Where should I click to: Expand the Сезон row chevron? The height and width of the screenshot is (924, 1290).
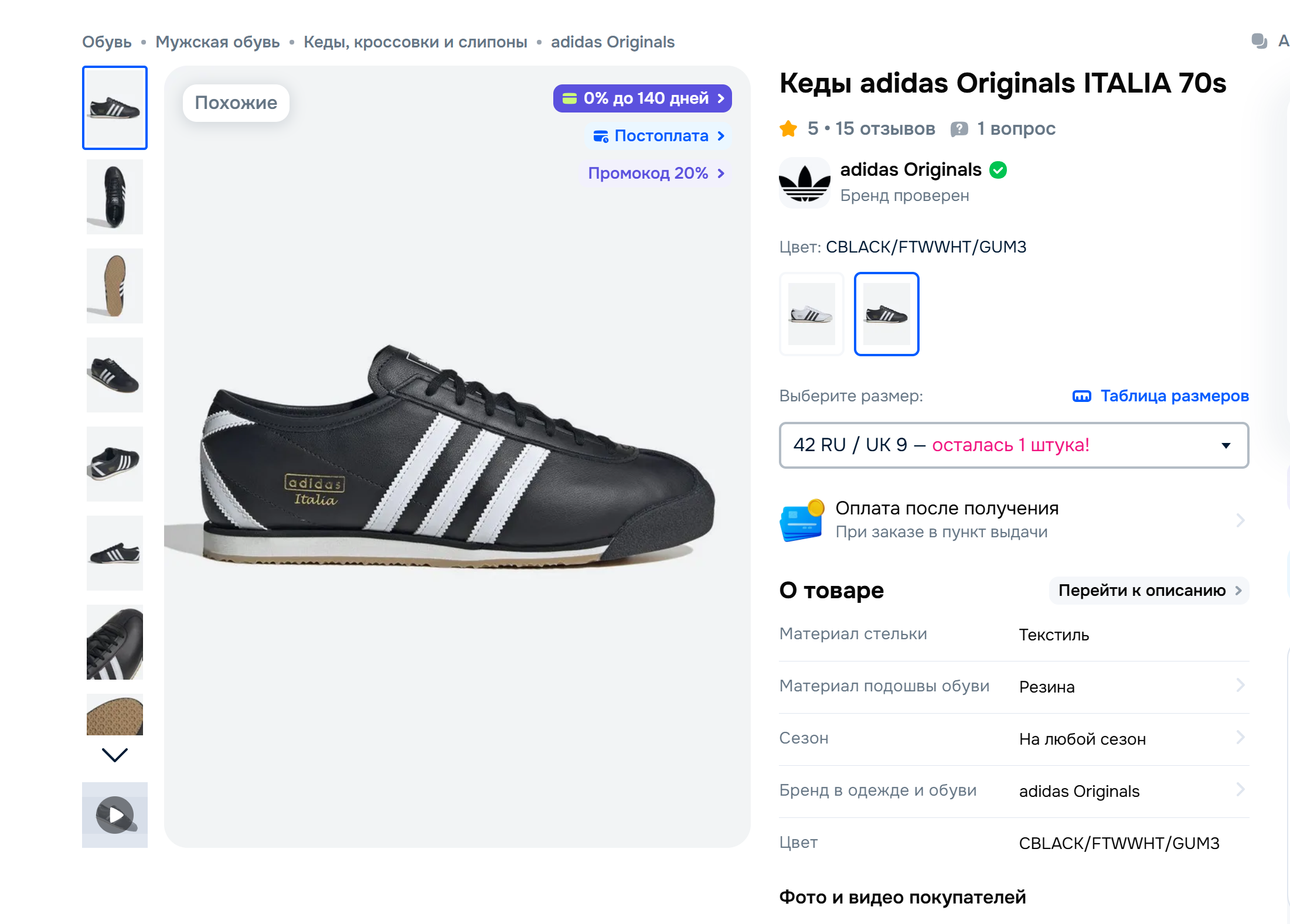point(1240,738)
